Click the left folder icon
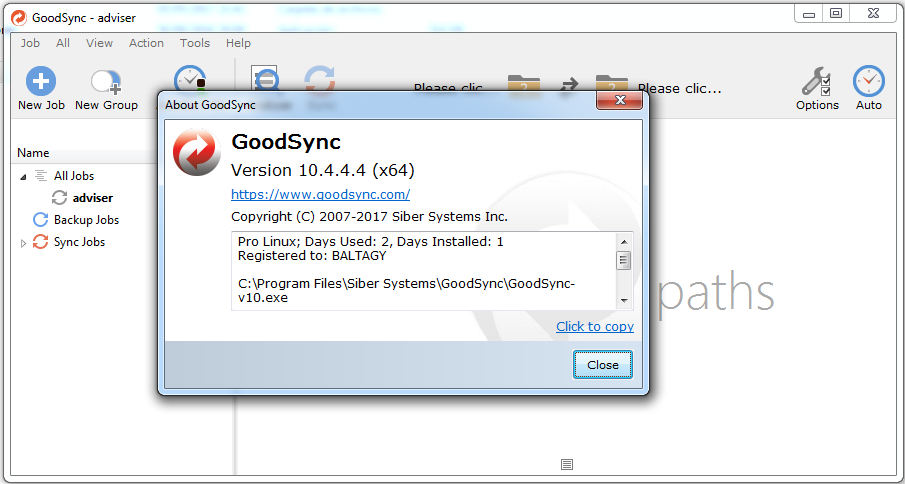905x484 pixels. 523,84
